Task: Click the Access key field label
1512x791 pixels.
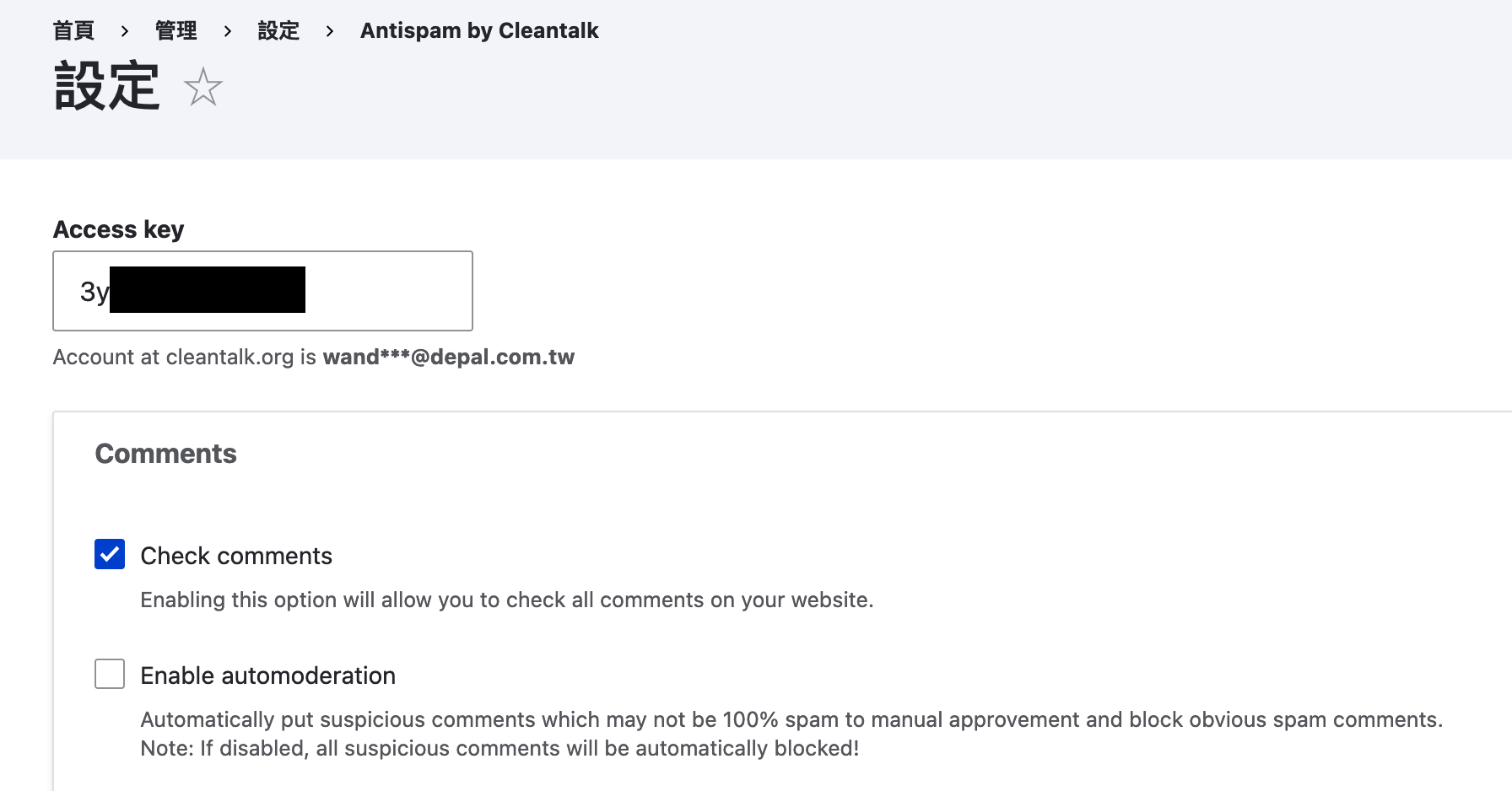Action: point(118,229)
